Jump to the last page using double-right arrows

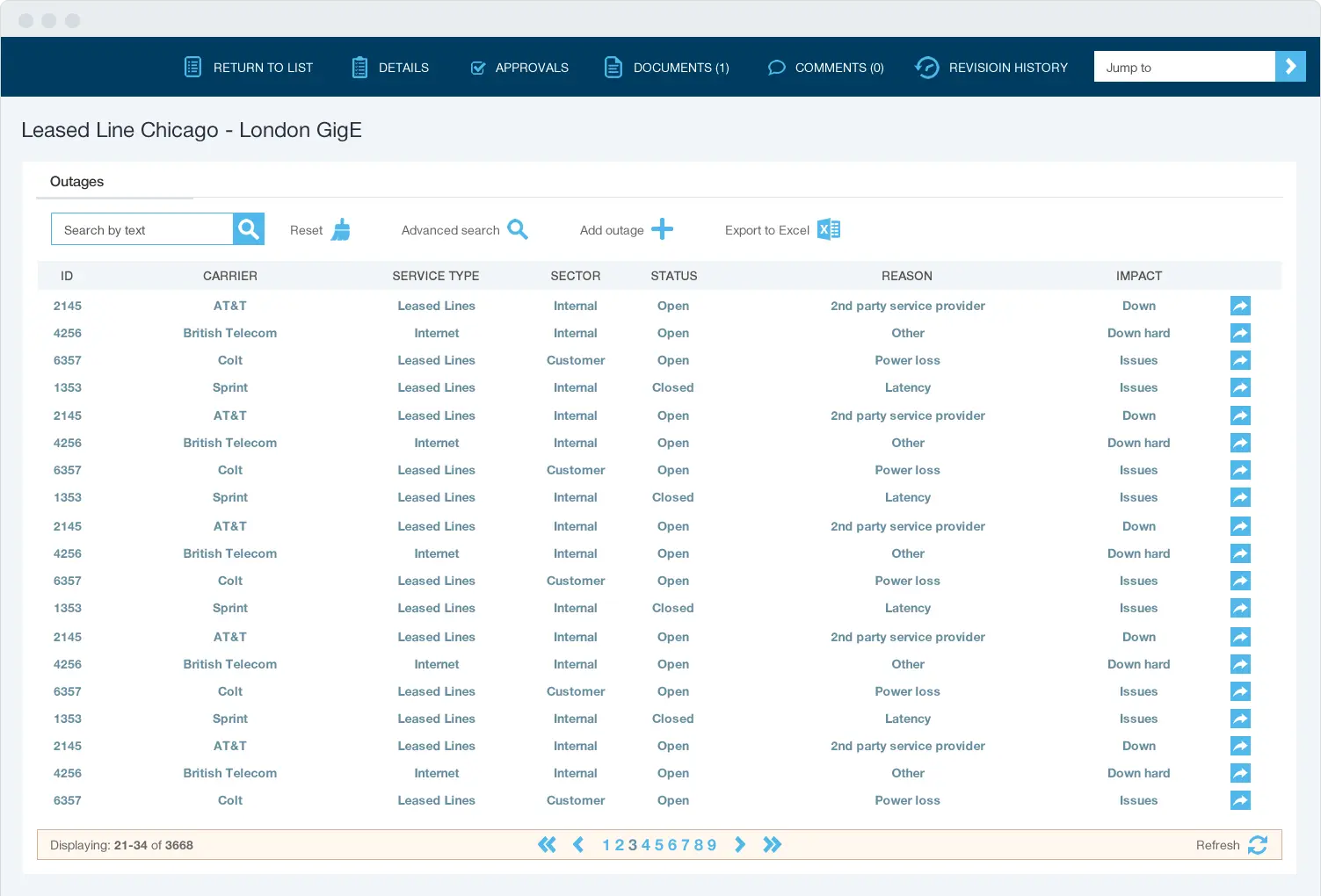tap(772, 845)
